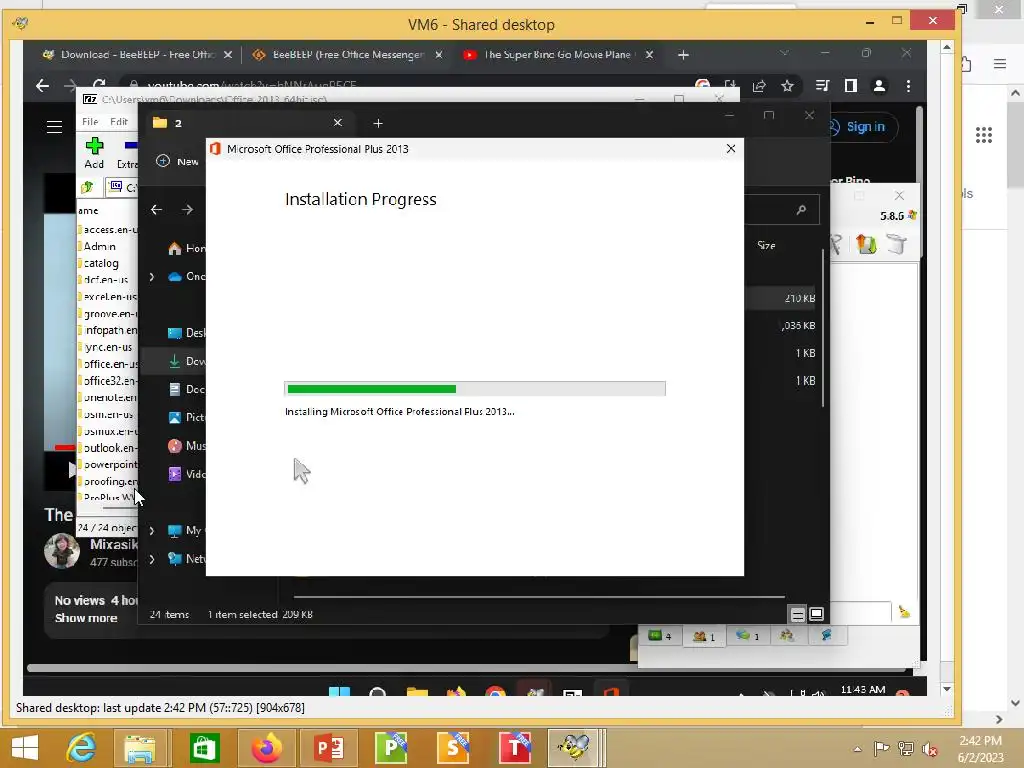
Task: Click the 7-Zip Add button
Action: pyautogui.click(x=94, y=153)
